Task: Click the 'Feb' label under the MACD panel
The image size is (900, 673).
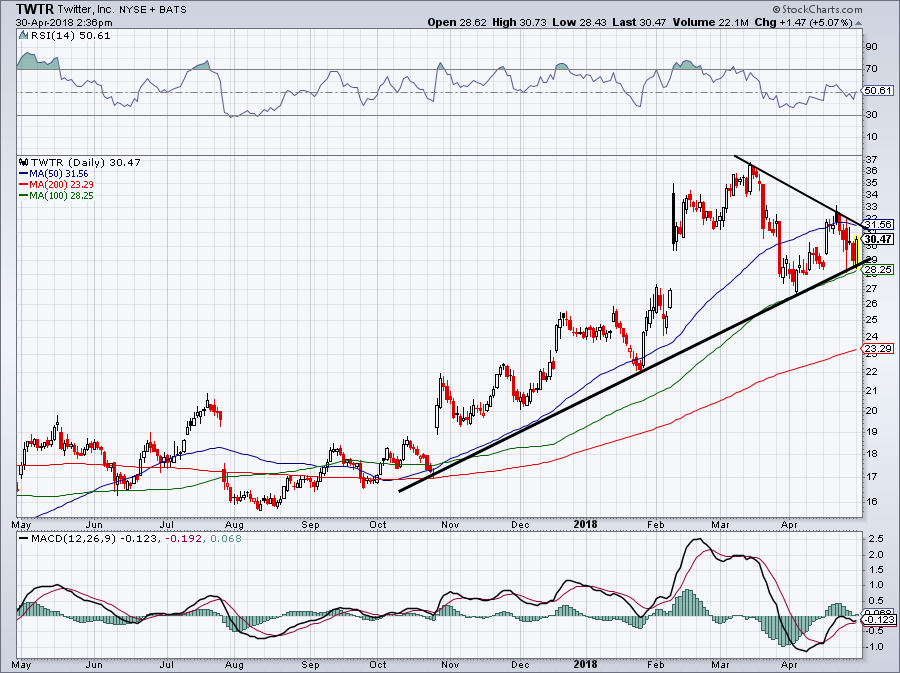Action: pyautogui.click(x=655, y=666)
